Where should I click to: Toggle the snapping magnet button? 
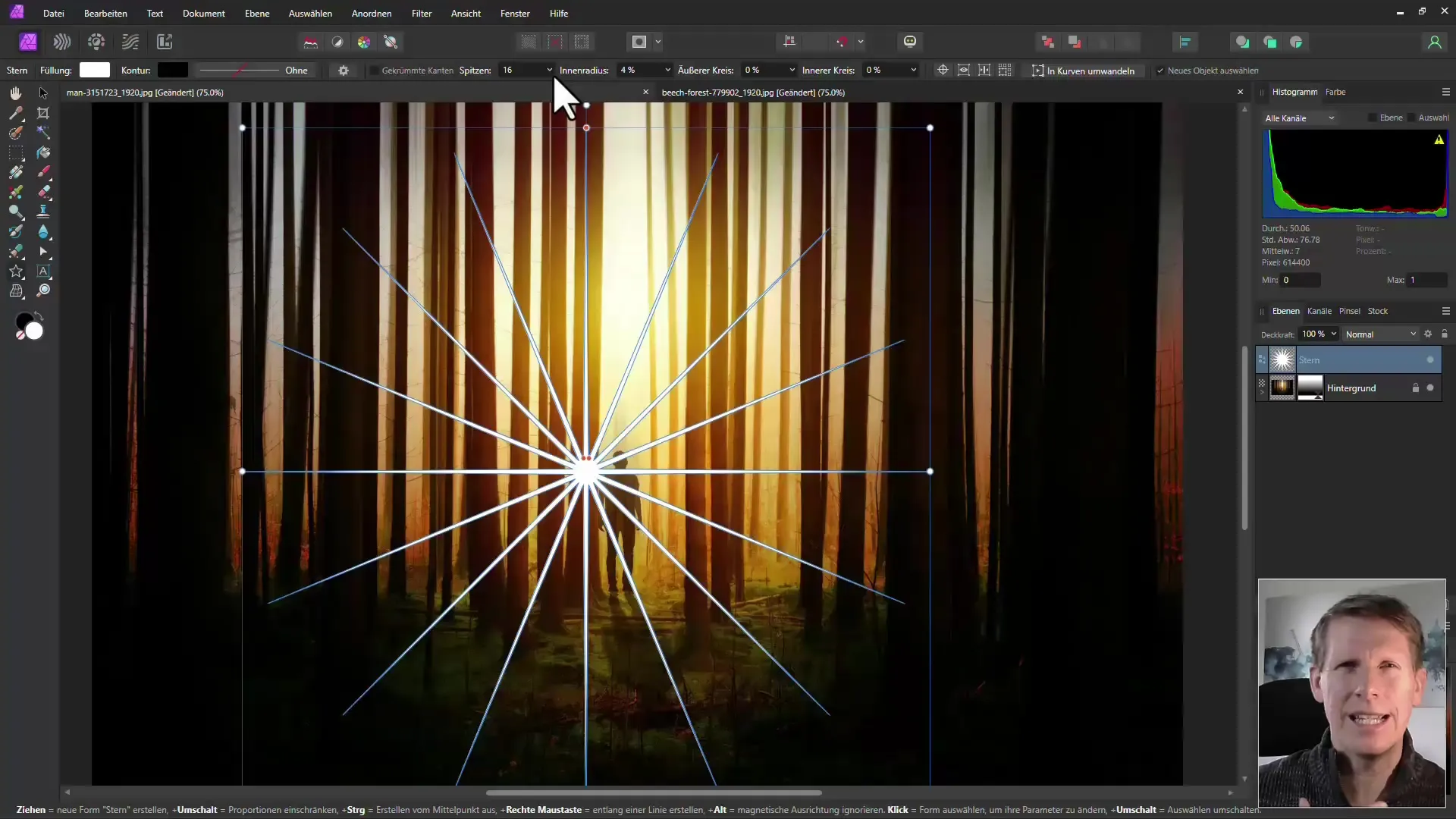842,42
